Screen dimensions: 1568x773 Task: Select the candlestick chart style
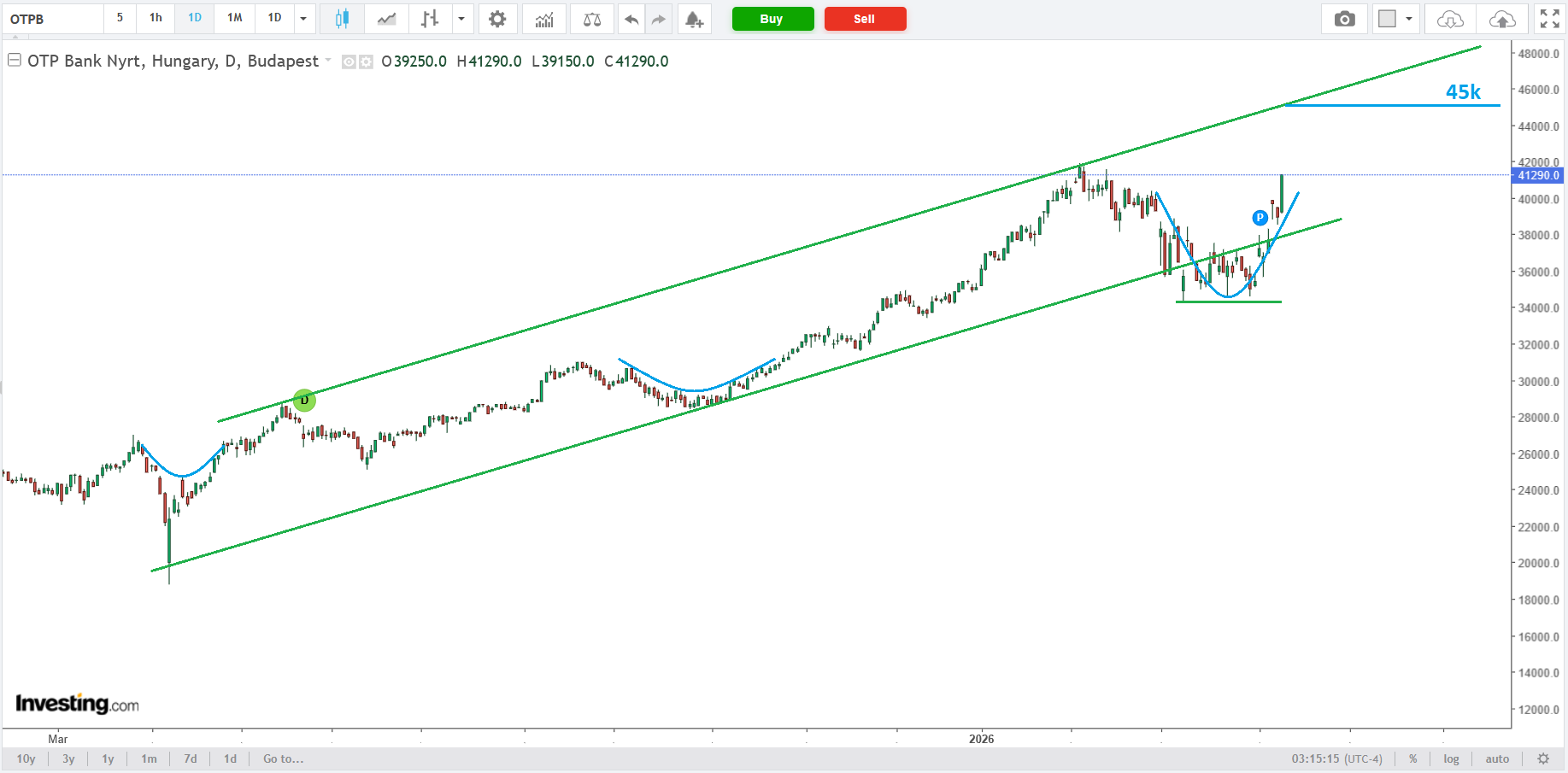342,19
